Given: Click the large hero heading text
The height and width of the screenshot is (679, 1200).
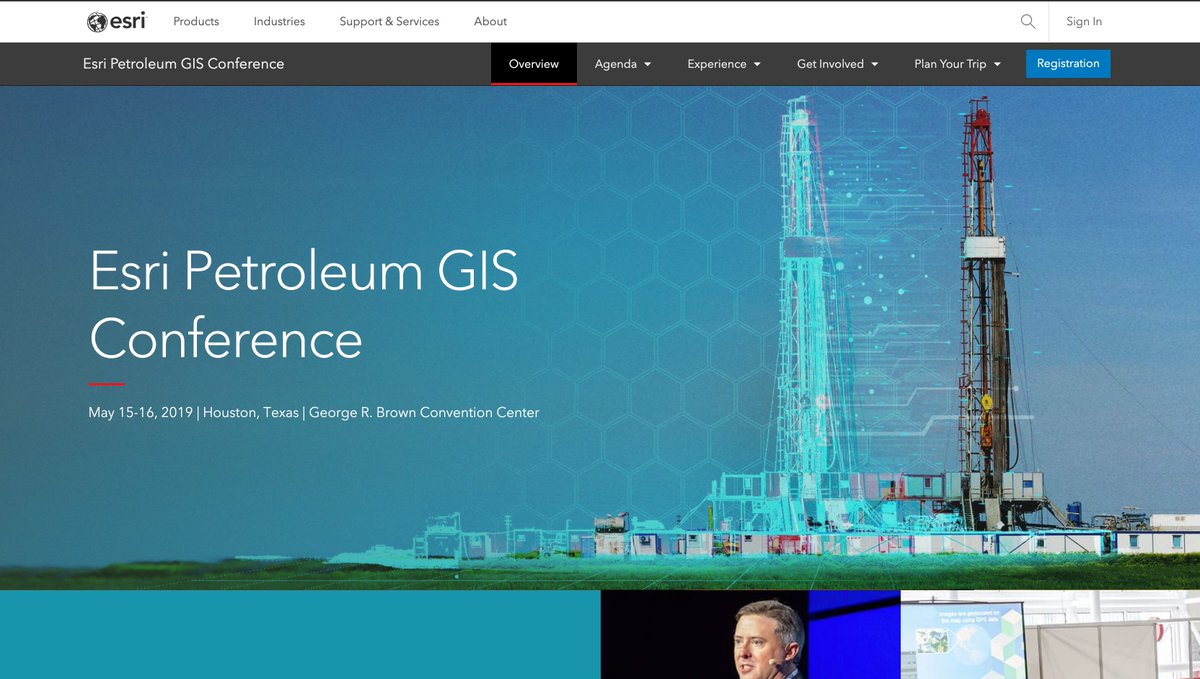Looking at the screenshot, I should (x=304, y=303).
